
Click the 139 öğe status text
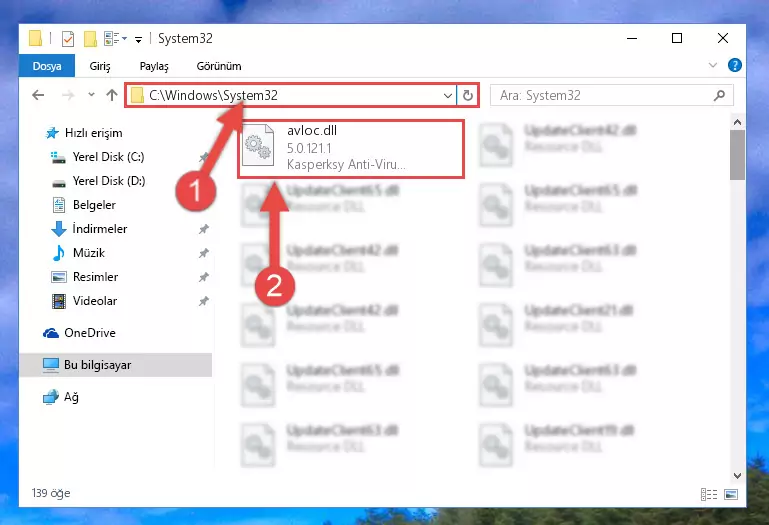coord(51,493)
